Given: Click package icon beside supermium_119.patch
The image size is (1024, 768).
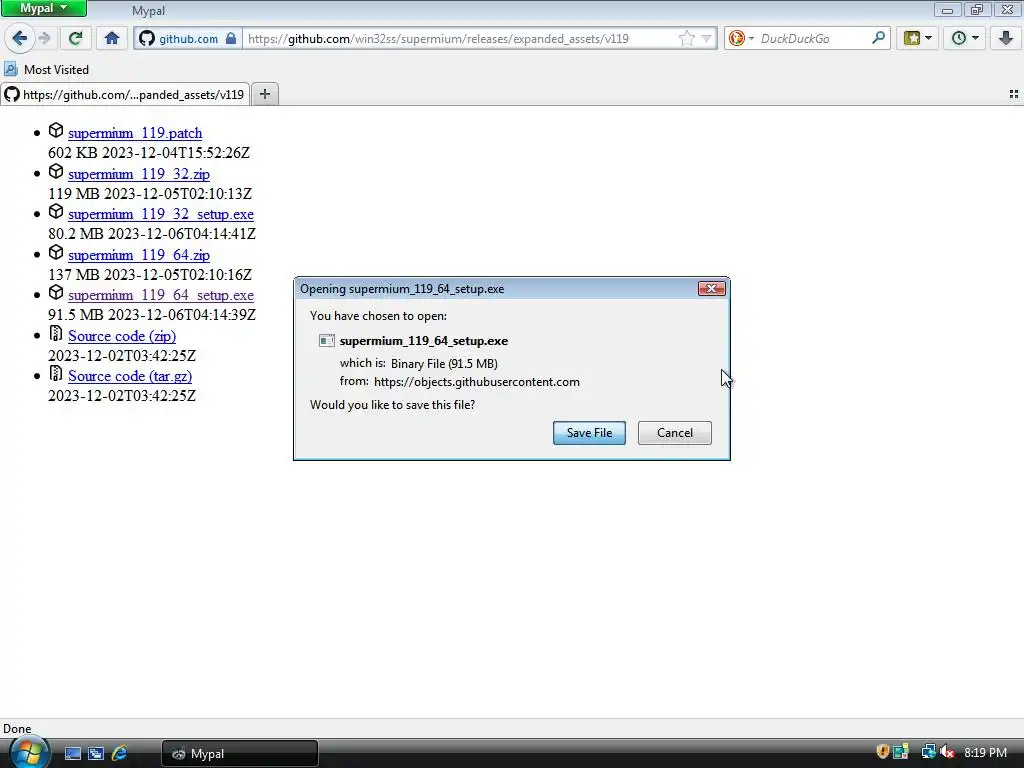Looking at the screenshot, I should tap(56, 131).
